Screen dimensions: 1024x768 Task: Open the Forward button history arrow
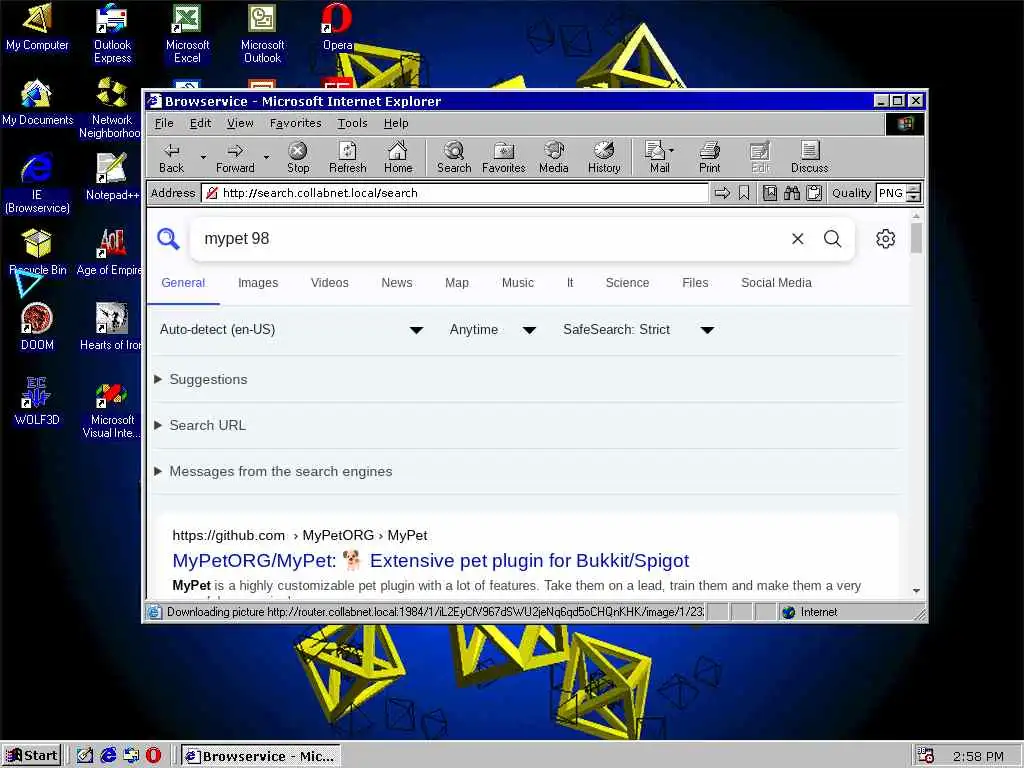pos(266,157)
